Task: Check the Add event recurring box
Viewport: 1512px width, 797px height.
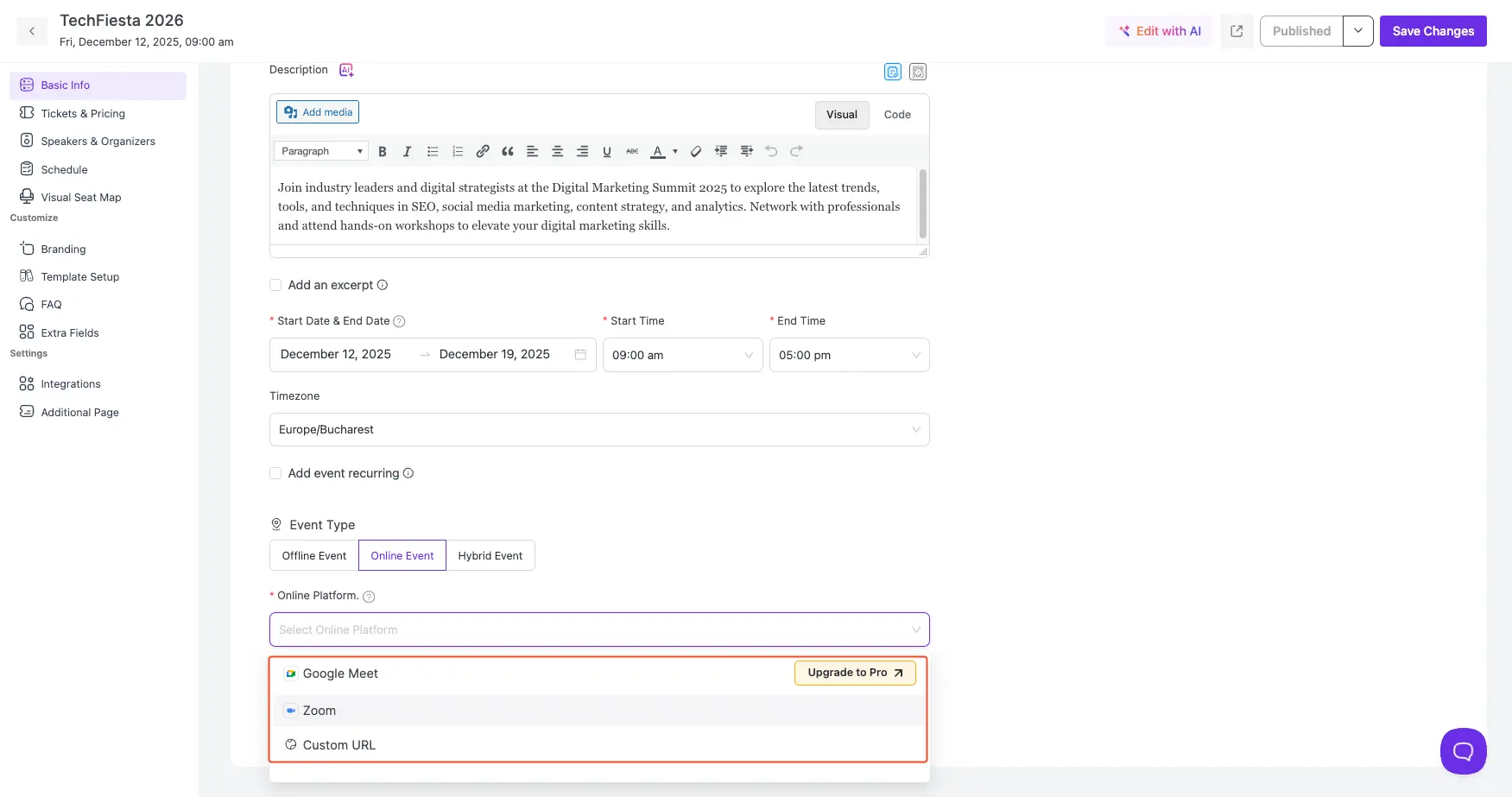Action: click(x=275, y=473)
